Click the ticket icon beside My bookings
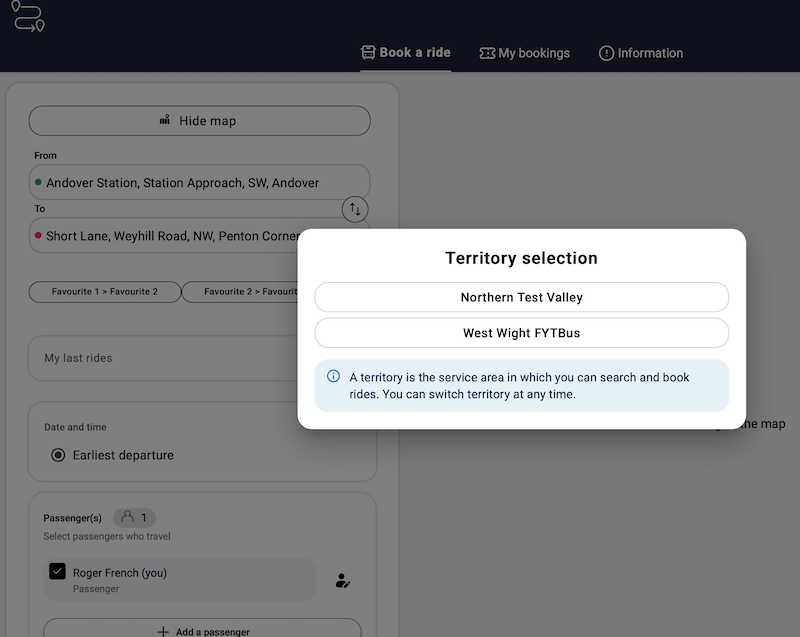 click(x=487, y=53)
